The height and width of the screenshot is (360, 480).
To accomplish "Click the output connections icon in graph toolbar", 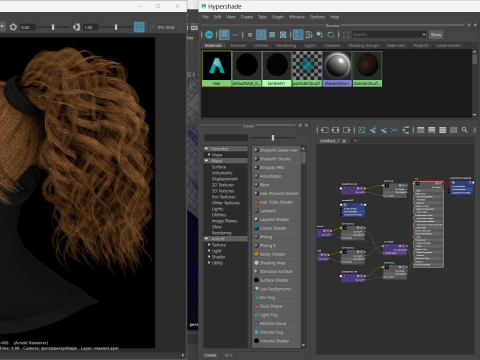I will coord(347,130).
